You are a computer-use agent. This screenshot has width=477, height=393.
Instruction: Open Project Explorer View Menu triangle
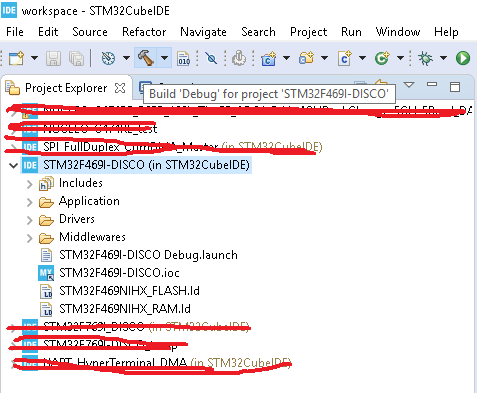[409, 85]
